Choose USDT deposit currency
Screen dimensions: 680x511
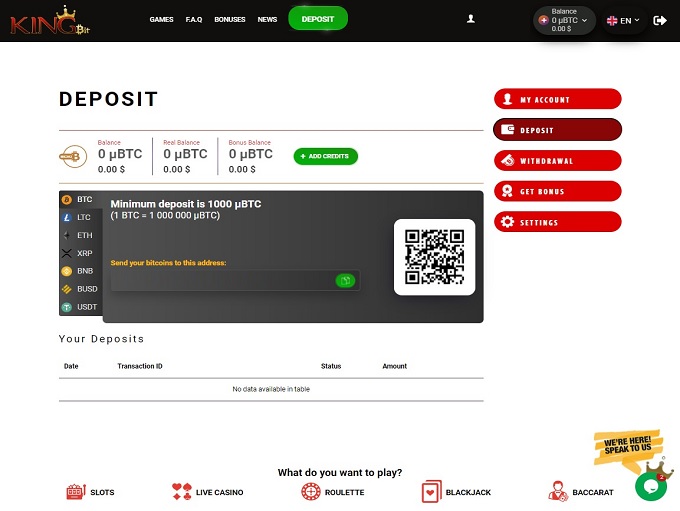pyautogui.click(x=81, y=307)
